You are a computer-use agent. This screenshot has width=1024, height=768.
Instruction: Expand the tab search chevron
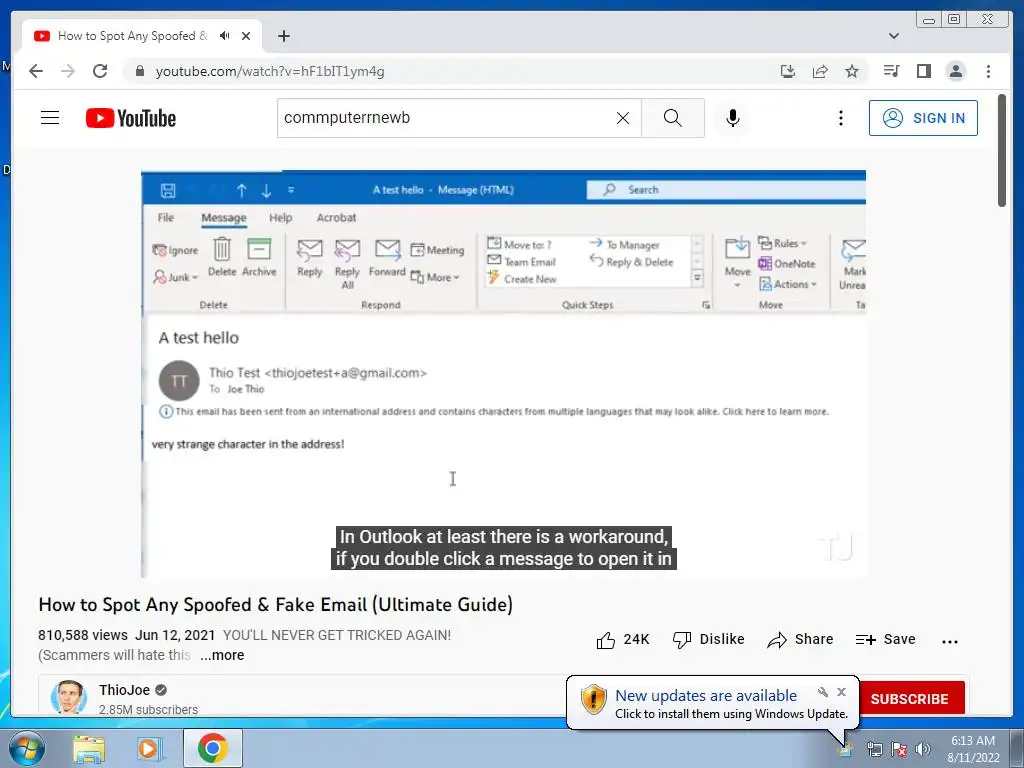coord(894,36)
